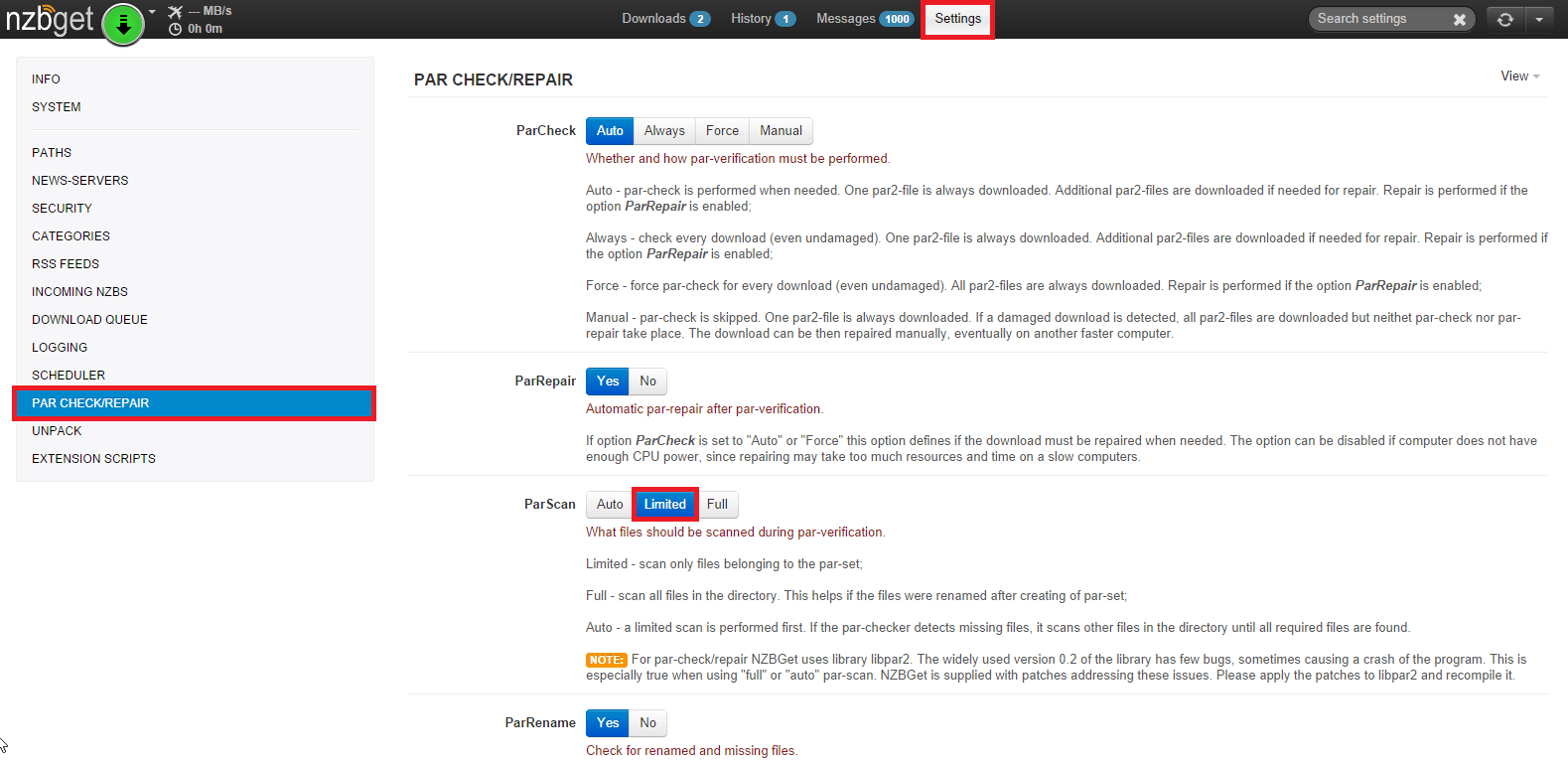Image resolution: width=1568 pixels, height=767 pixels.
Task: Set ParCheck to Force
Action: [722, 131]
